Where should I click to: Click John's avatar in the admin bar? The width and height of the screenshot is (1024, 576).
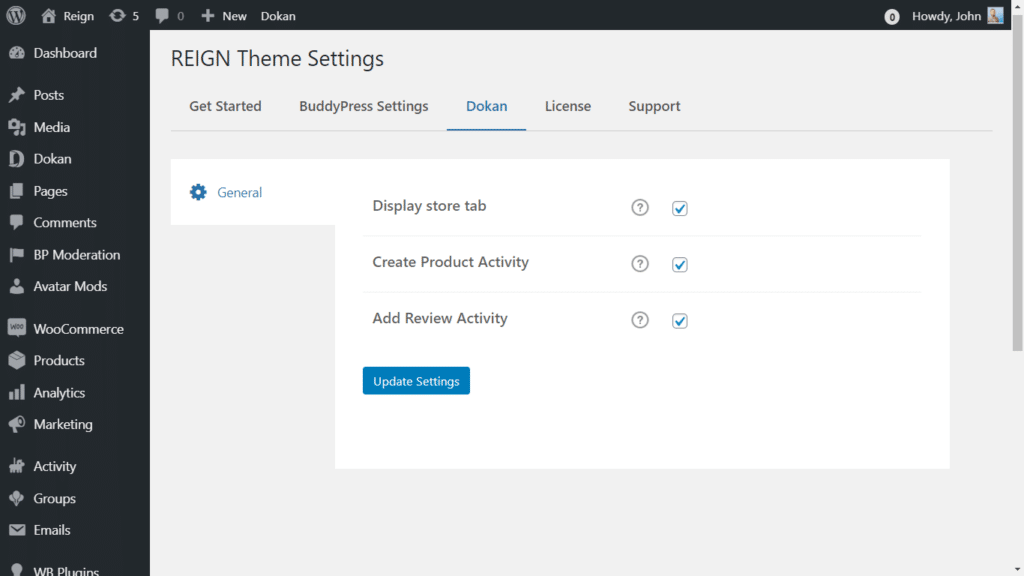coord(995,16)
